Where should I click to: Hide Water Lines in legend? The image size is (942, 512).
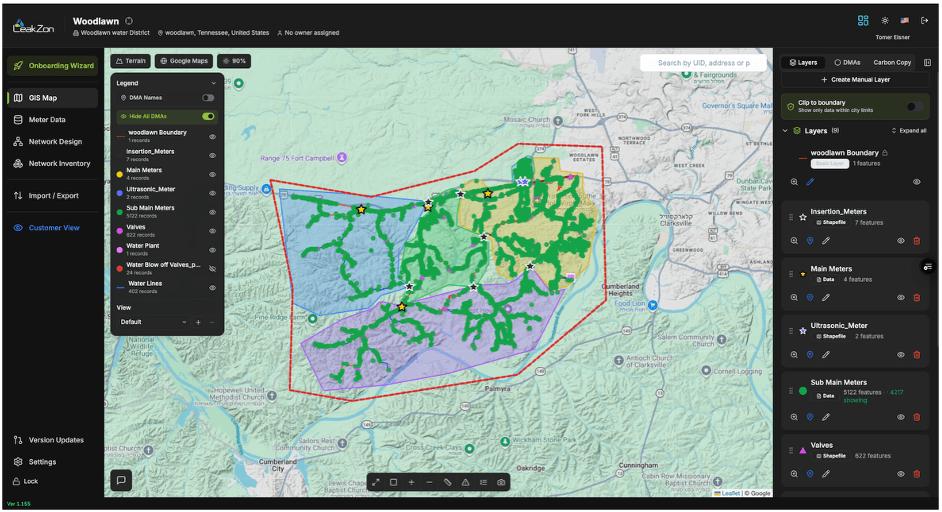(x=213, y=287)
